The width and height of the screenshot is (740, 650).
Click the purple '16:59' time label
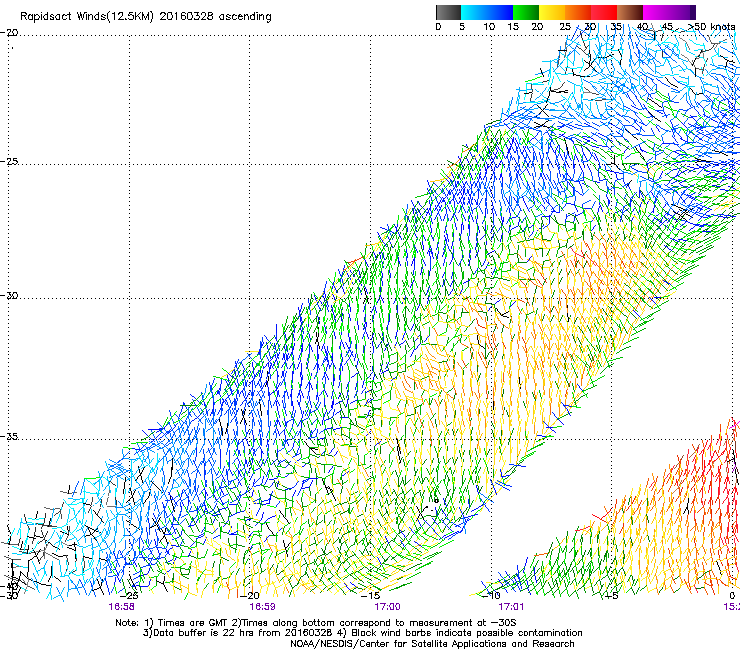262,607
